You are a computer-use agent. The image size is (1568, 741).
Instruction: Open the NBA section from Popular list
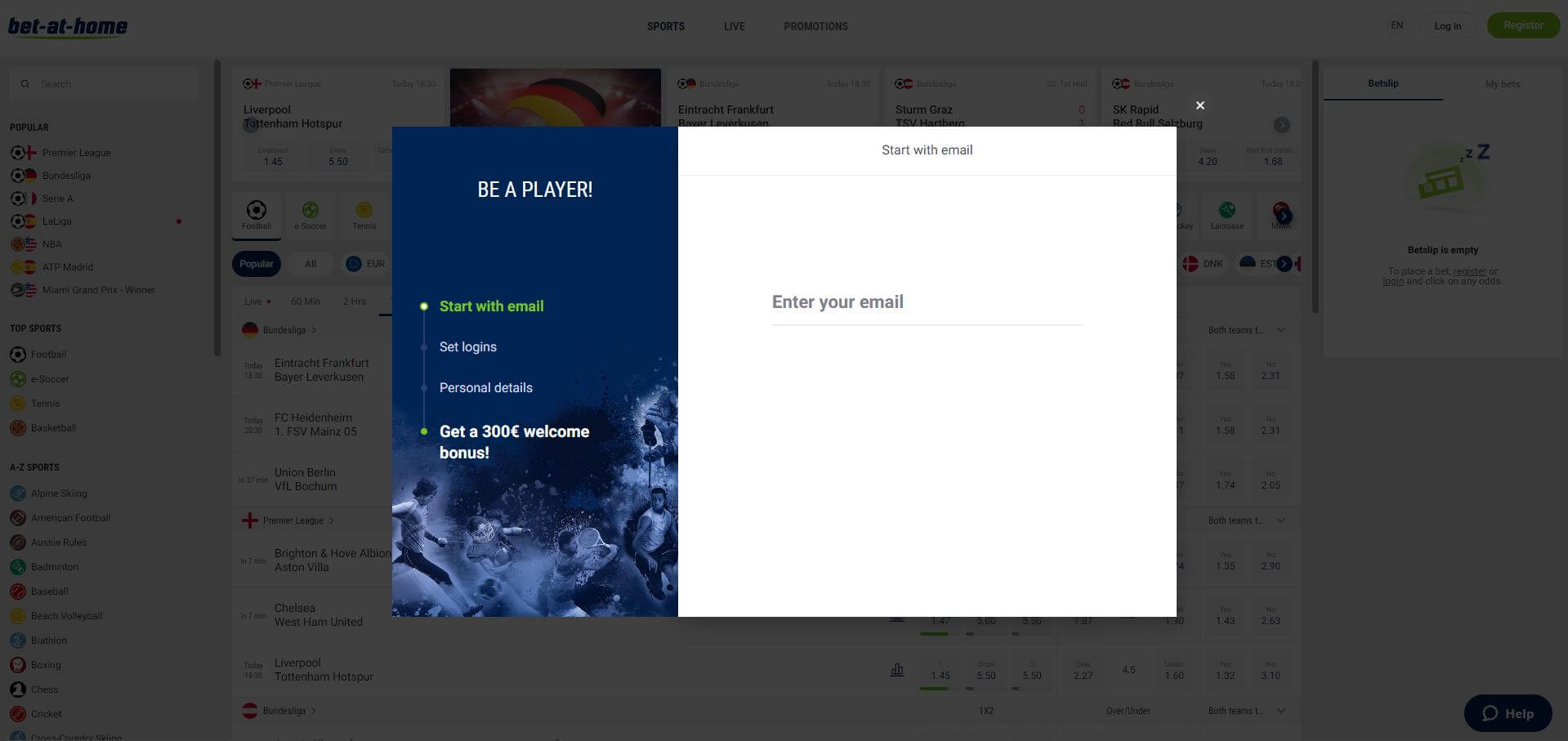pos(51,243)
